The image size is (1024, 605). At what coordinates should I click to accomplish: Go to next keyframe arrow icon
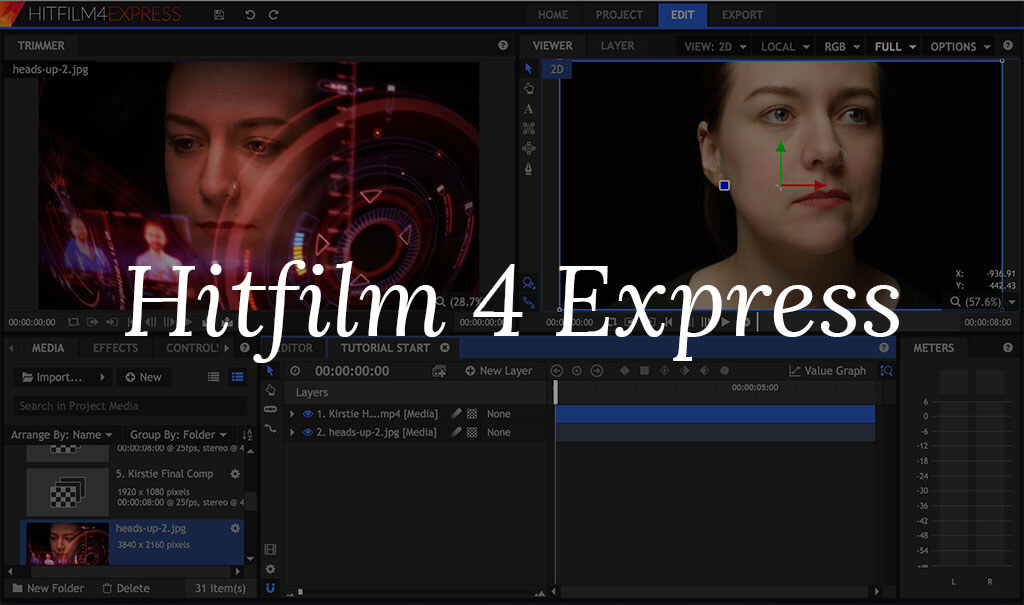pyautogui.click(x=597, y=370)
